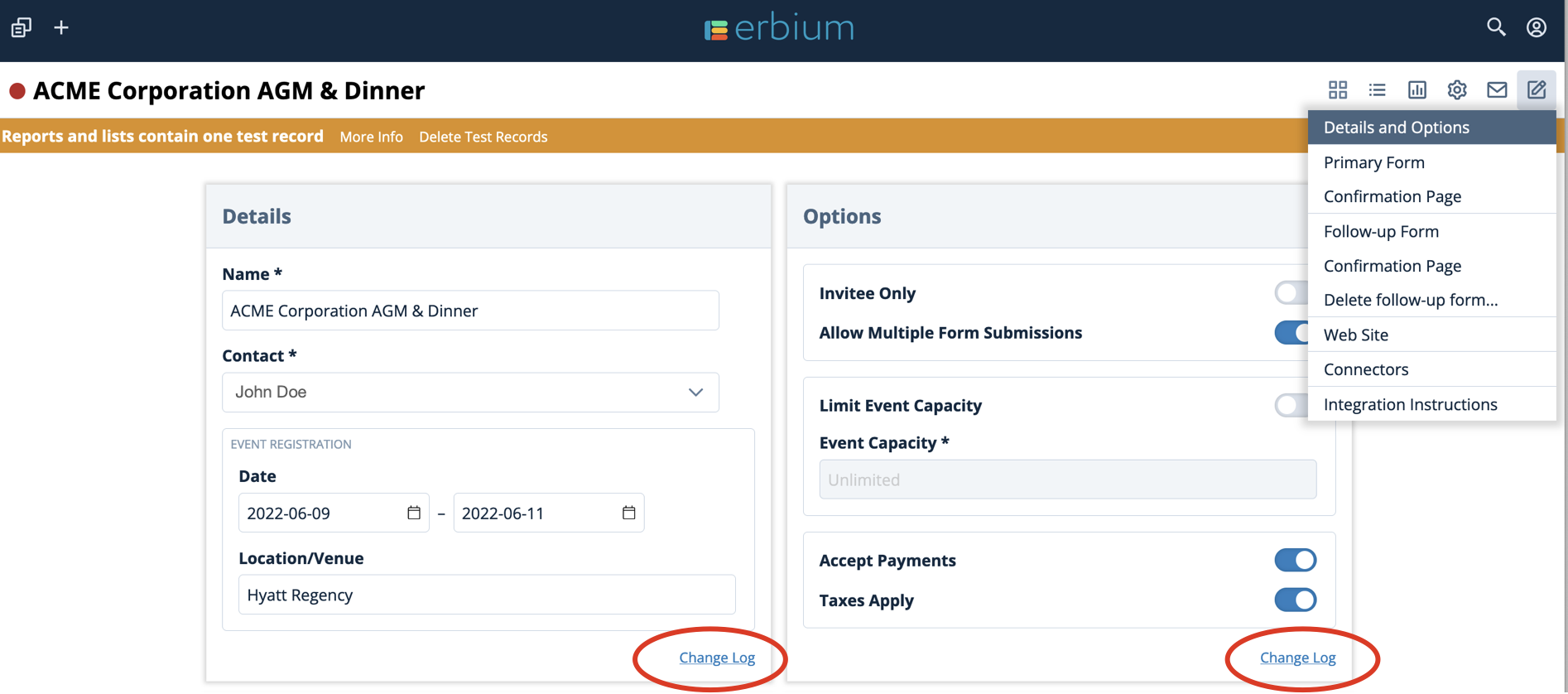The height and width of the screenshot is (694, 1568).
Task: Open search with the magnifier icon
Action: 1496,27
